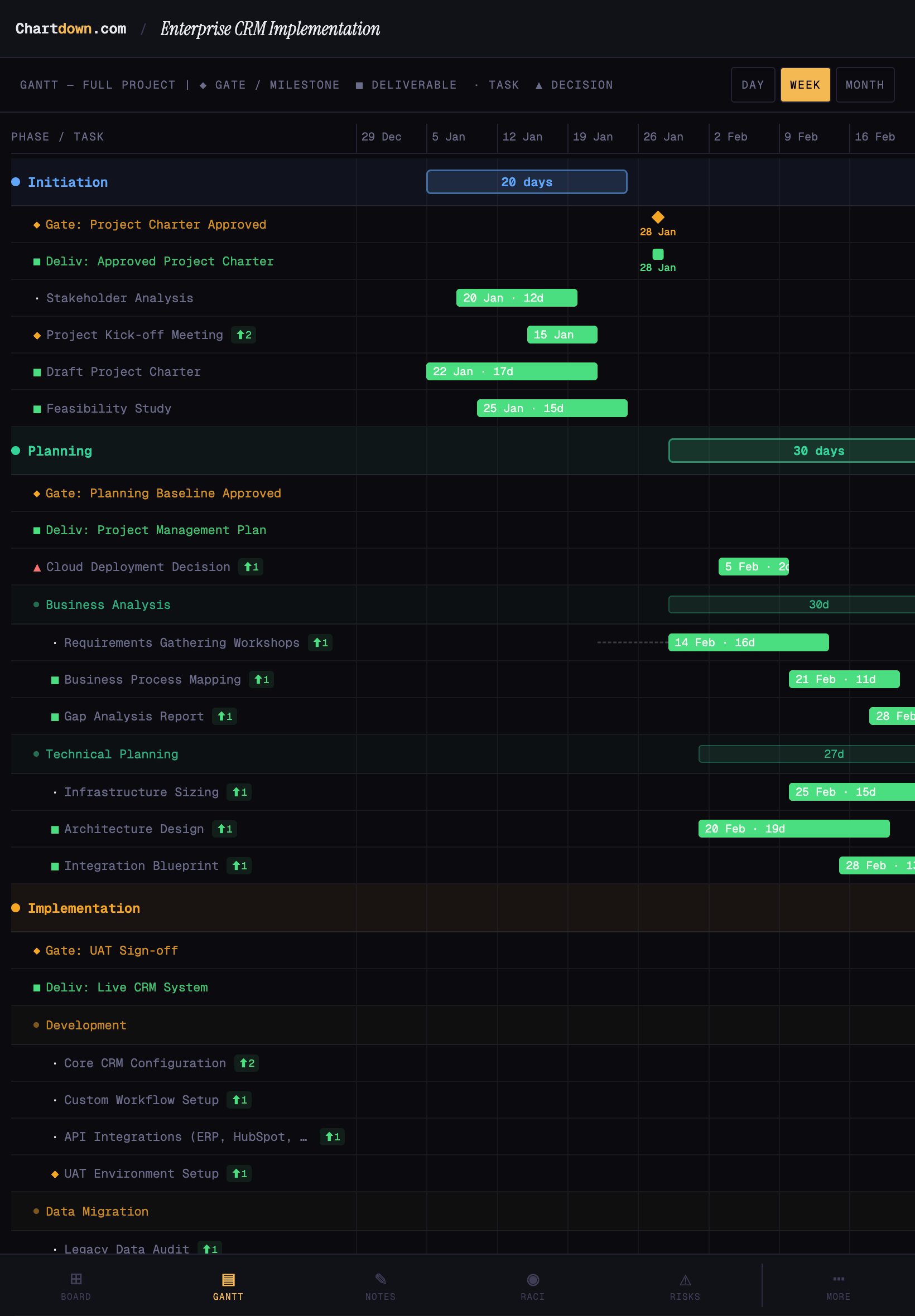Click the Gate milestone diamond dated 28 Jan

click(x=658, y=217)
